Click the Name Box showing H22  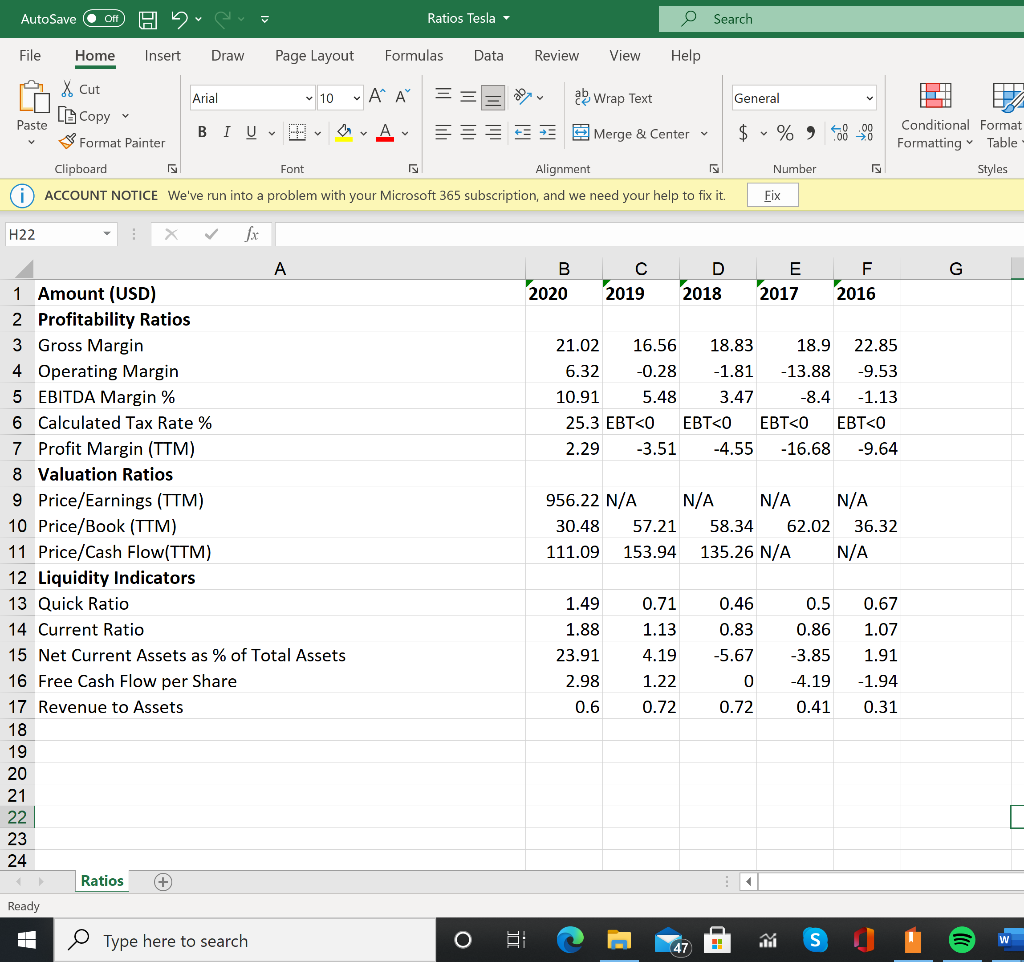(x=50, y=234)
